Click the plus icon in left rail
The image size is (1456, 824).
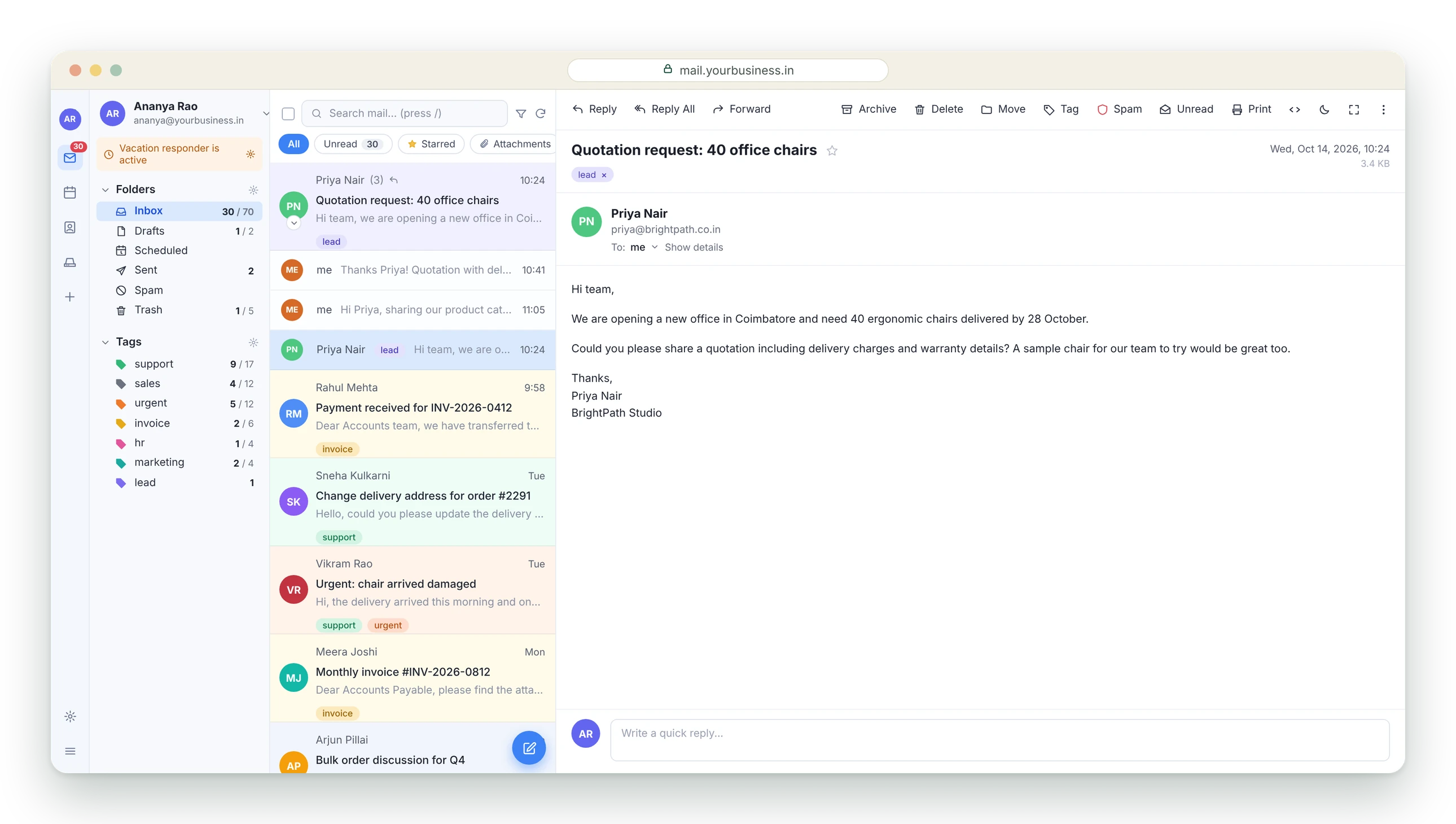[x=69, y=296]
